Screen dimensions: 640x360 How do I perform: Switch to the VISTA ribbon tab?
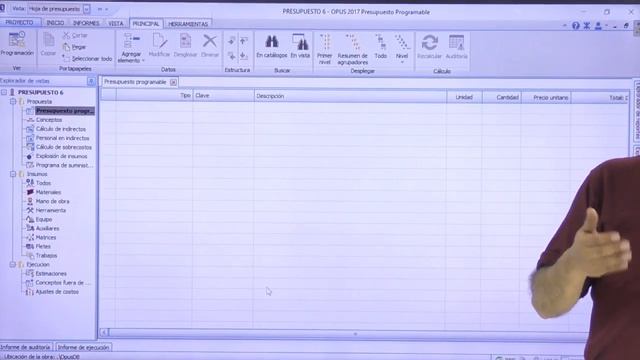point(116,24)
